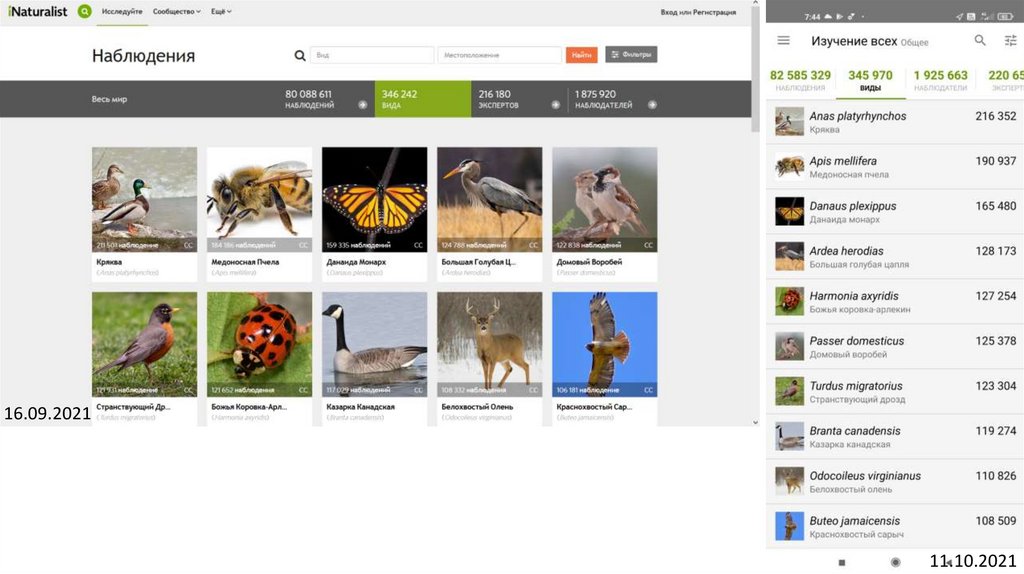Image resolution: width=1024 pixels, height=574 pixels.
Task: Click the Домовый Воробей name link
Action: tap(589, 262)
